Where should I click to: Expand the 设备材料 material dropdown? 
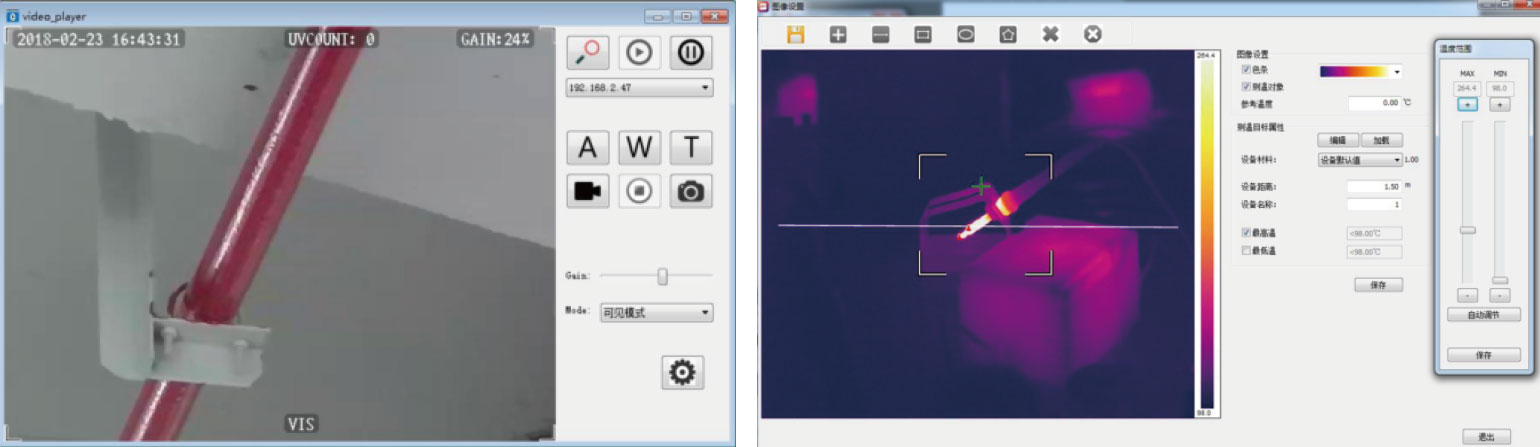coord(1360,159)
